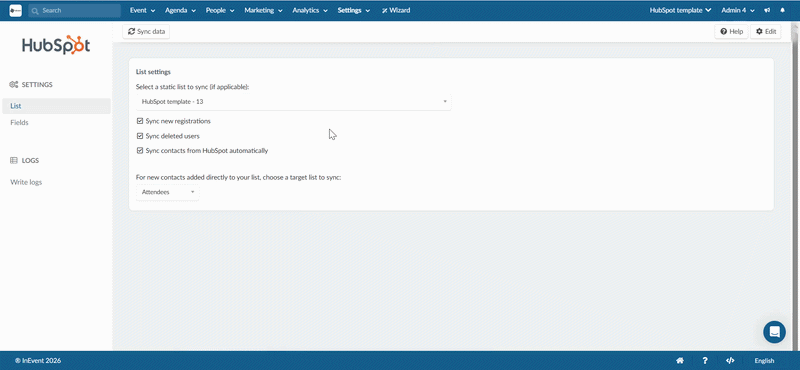Image resolution: width=800 pixels, height=370 pixels.
Task: Click the question mark help icon in footer
Action: pos(705,360)
